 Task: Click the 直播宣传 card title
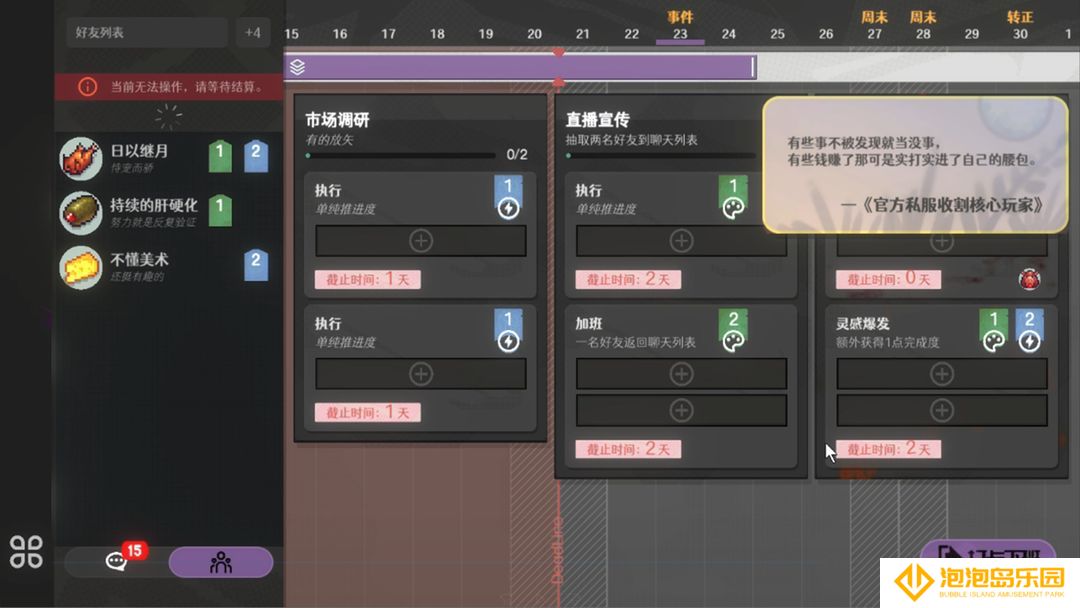598,120
